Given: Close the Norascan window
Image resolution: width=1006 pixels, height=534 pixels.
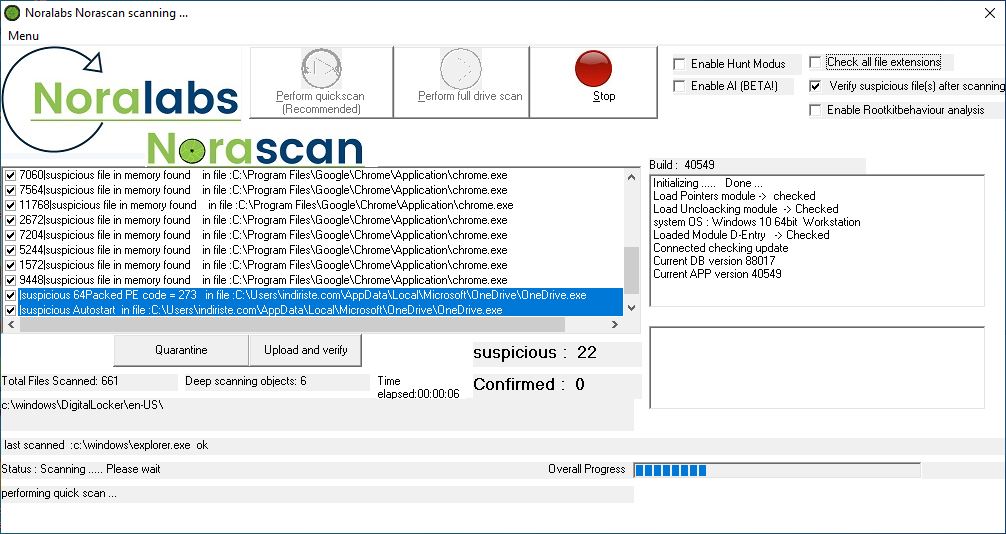Looking at the screenshot, I should click(990, 13).
